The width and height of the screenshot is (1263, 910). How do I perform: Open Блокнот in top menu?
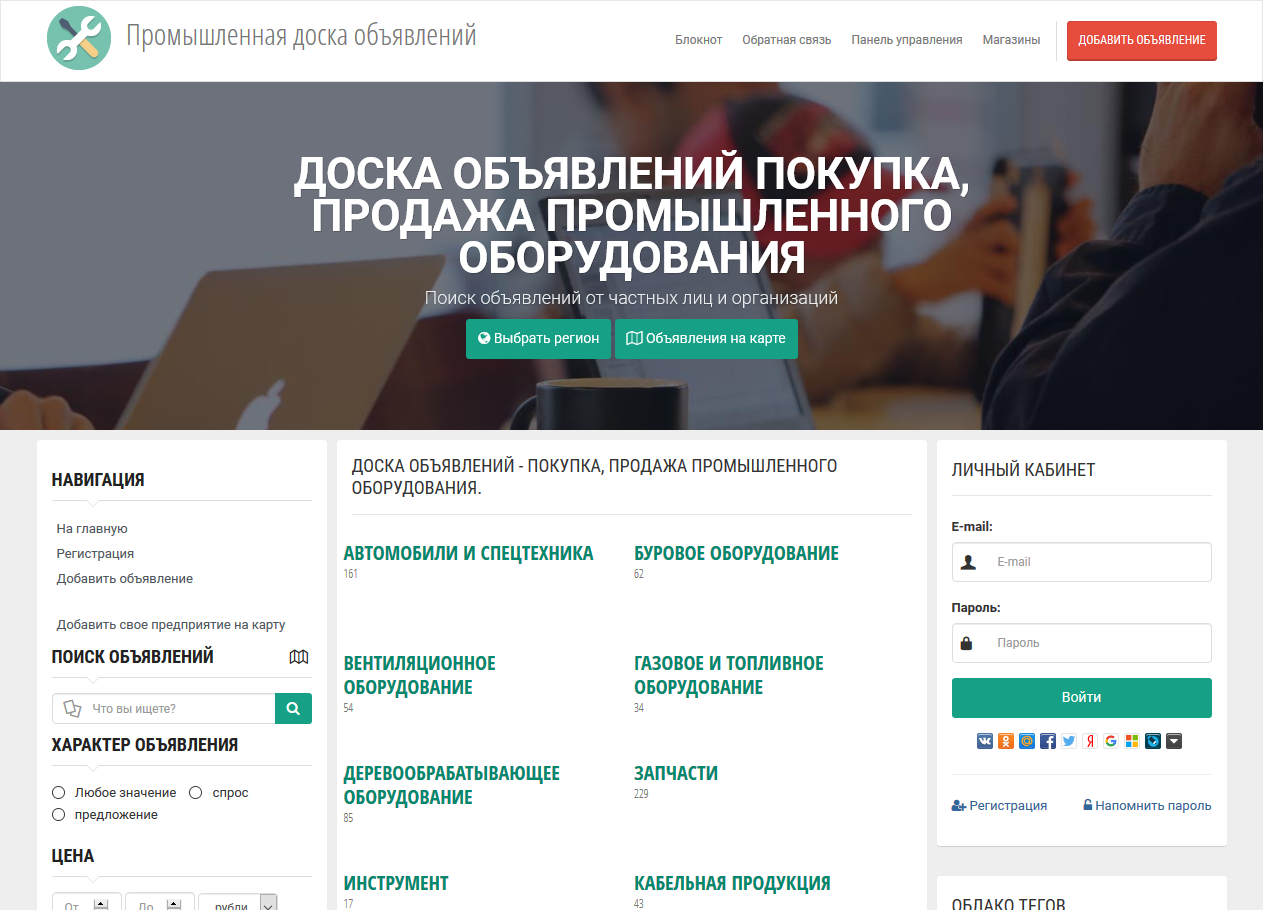pos(698,40)
